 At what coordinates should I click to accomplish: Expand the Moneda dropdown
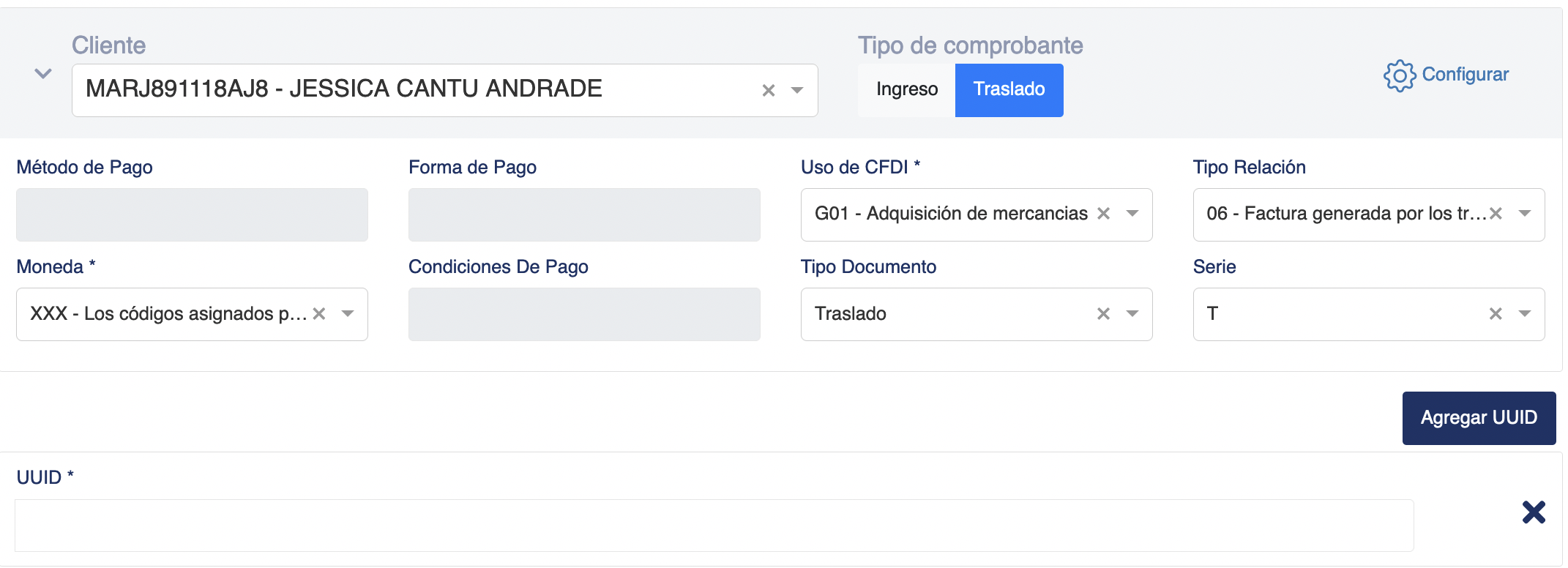[348, 313]
